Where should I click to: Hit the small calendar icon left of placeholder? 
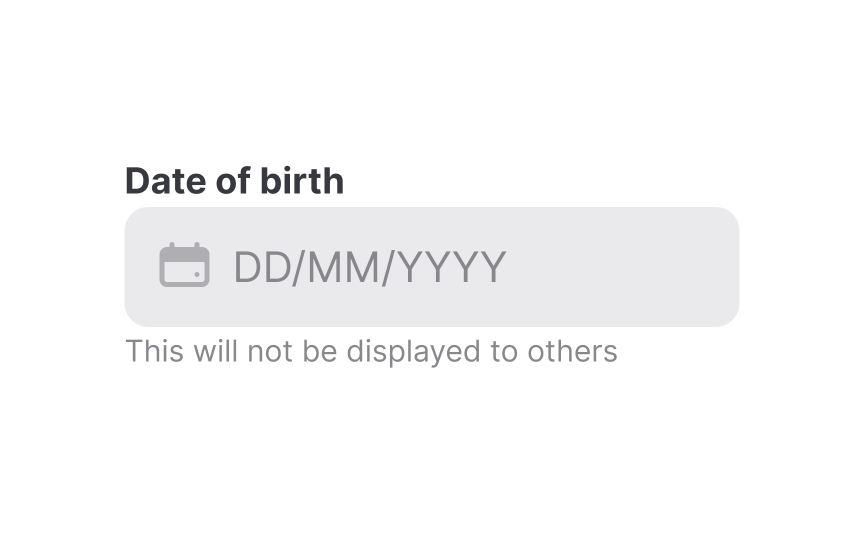(184, 266)
